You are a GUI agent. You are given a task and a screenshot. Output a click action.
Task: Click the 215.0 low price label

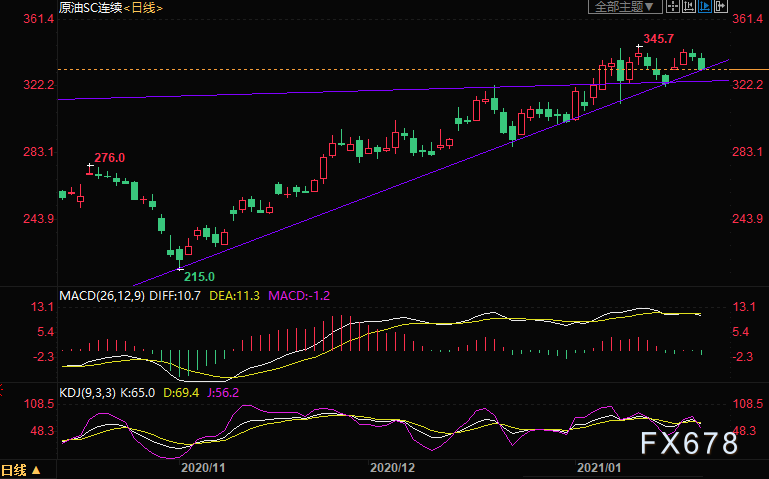click(x=199, y=277)
